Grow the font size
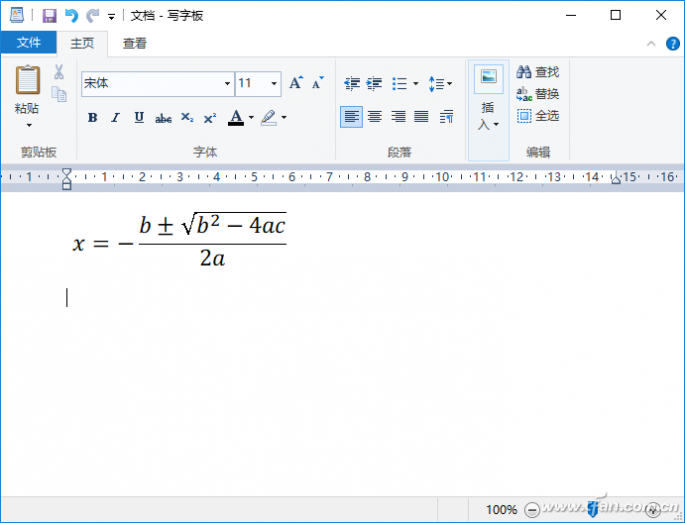 point(296,82)
